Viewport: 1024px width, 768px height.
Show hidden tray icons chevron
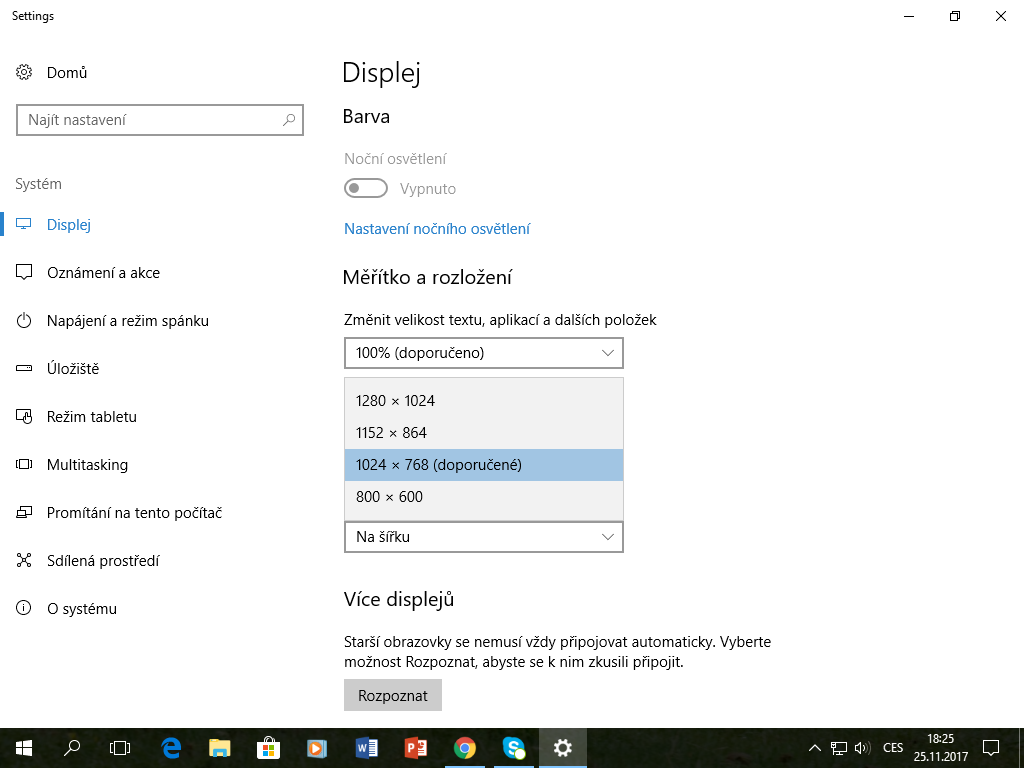pos(814,748)
